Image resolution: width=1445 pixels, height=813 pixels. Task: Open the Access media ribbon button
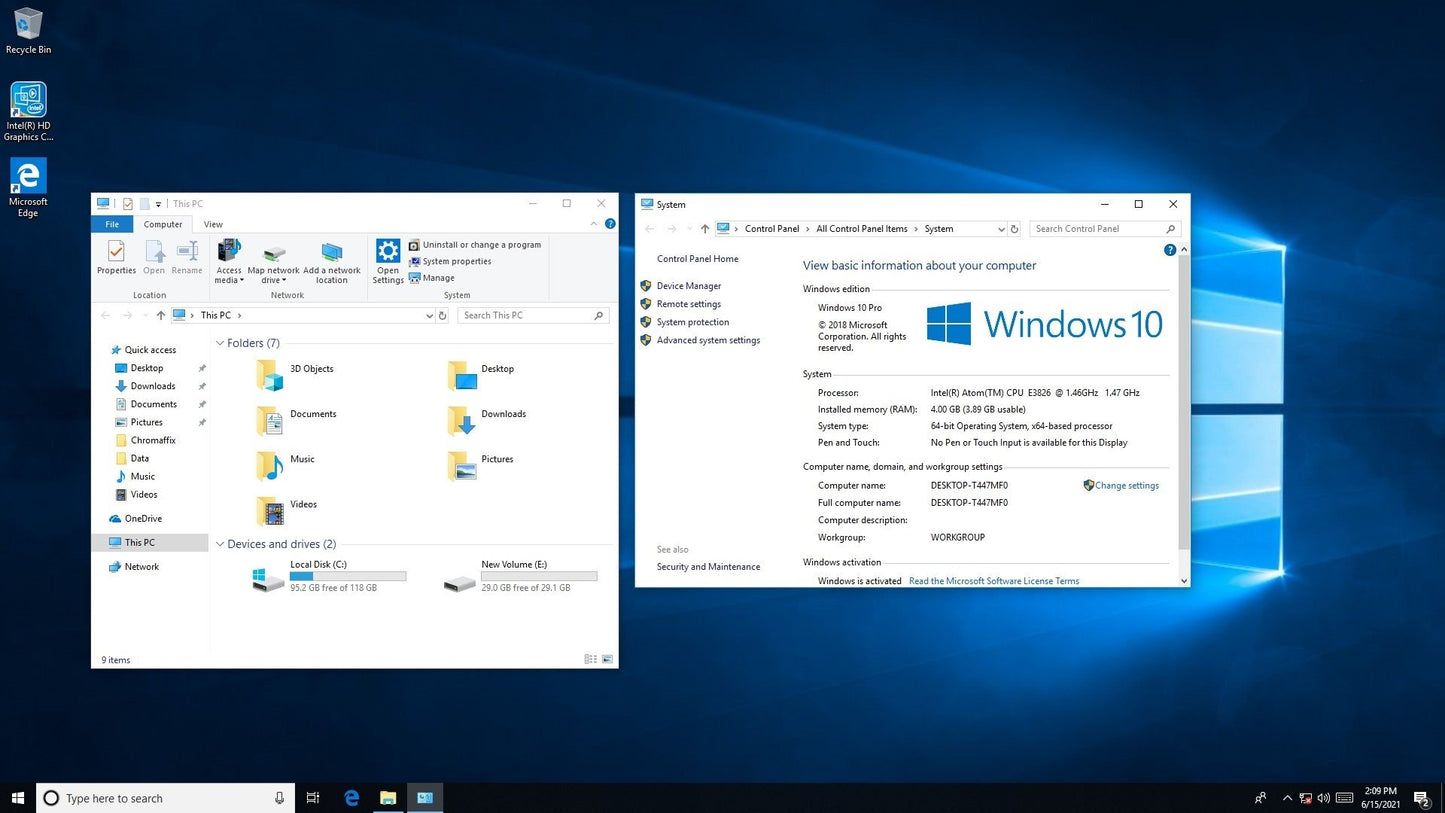point(229,263)
